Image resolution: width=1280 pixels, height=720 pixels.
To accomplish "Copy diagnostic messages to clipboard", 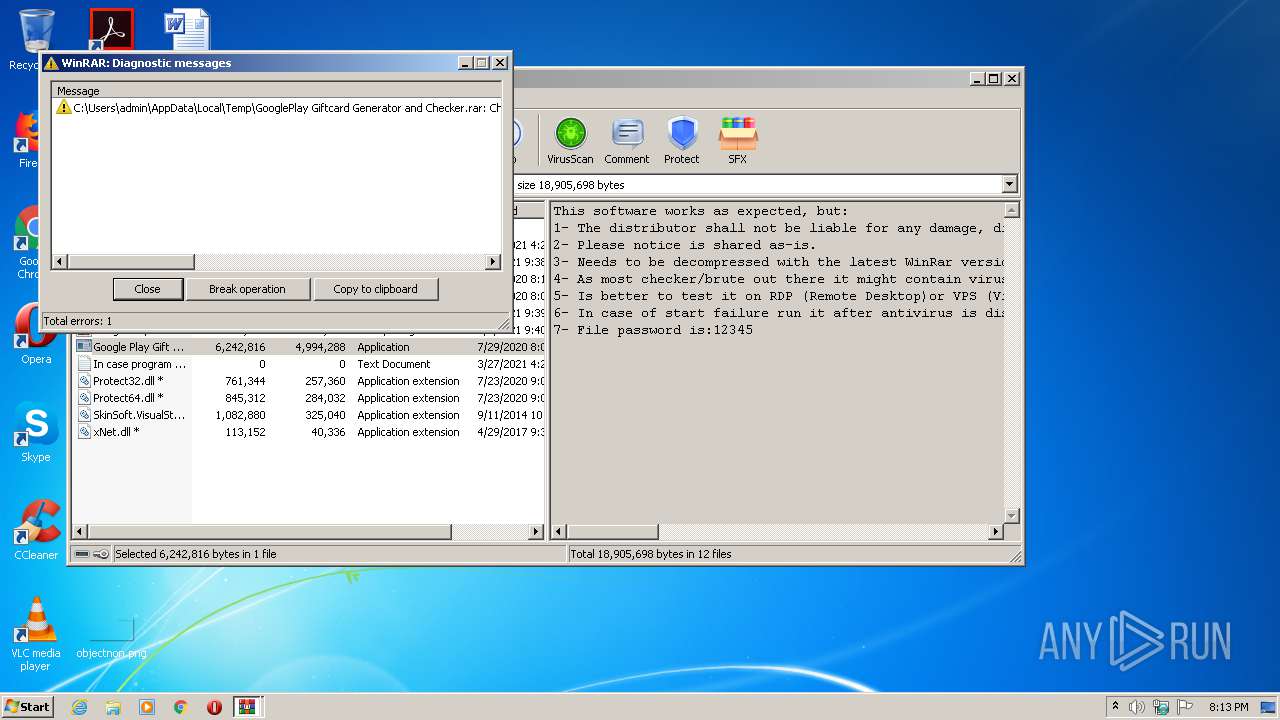I will (x=375, y=289).
